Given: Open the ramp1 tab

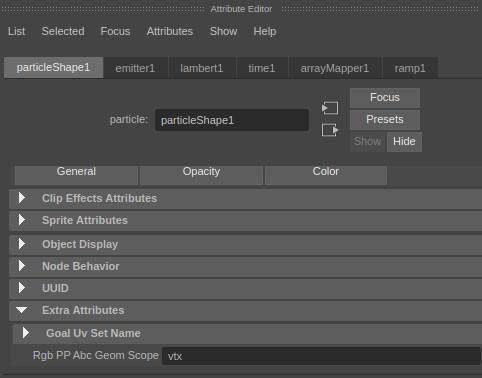Looking at the screenshot, I should 410,68.
